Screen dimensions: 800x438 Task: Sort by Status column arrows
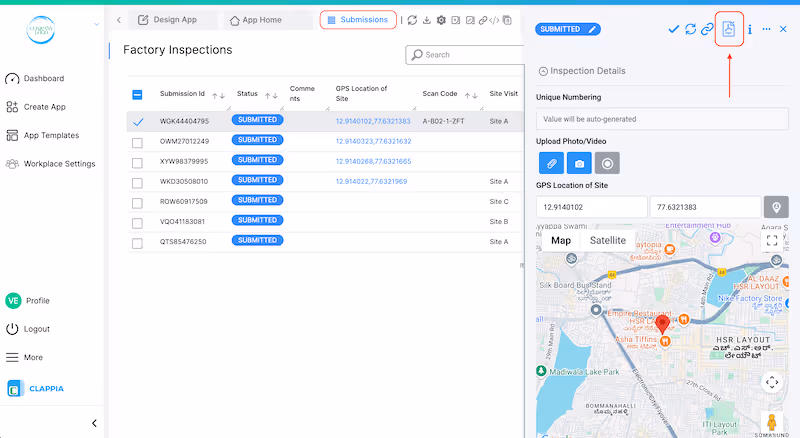coord(271,96)
